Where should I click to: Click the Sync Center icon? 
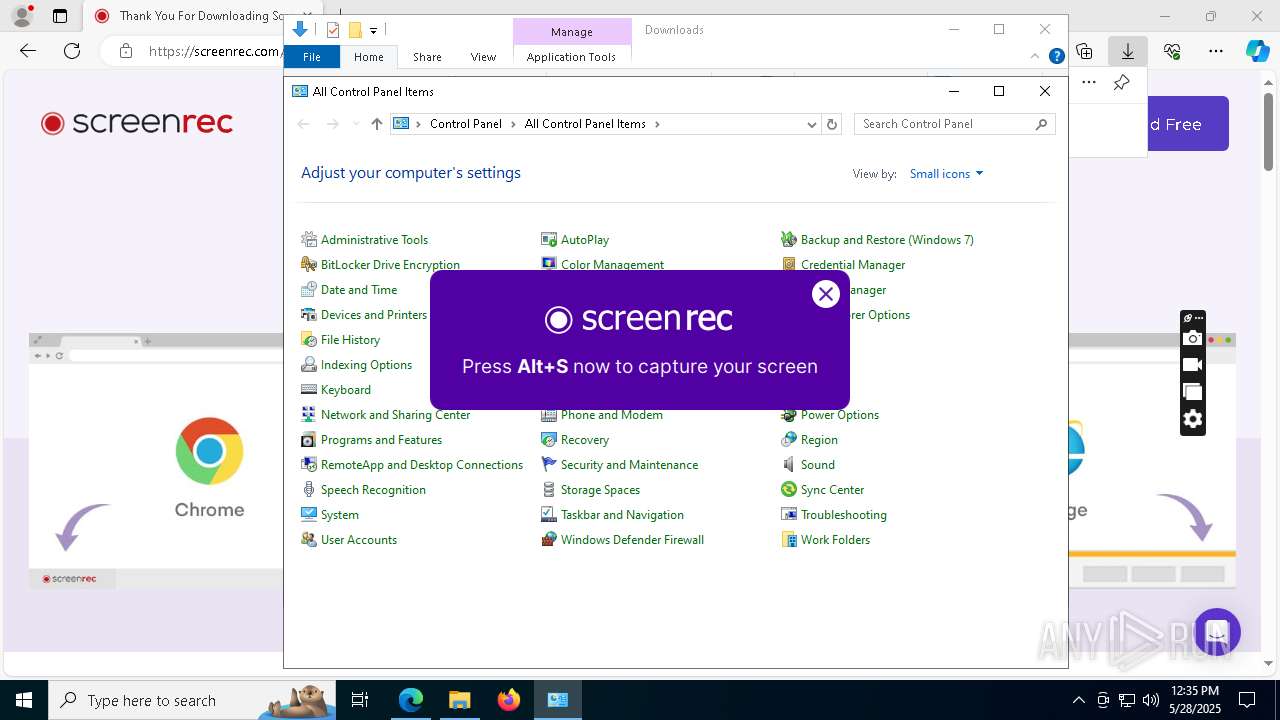pyautogui.click(x=789, y=490)
